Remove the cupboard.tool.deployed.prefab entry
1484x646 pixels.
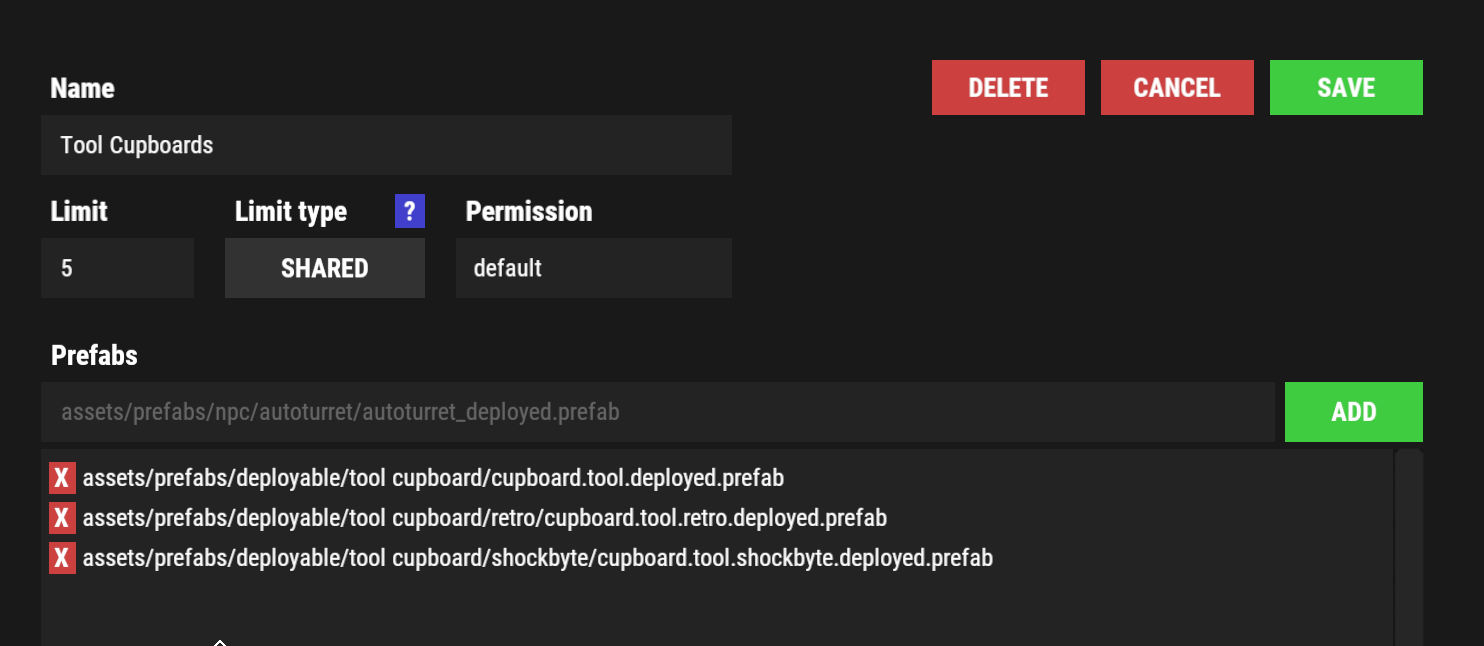click(x=62, y=478)
